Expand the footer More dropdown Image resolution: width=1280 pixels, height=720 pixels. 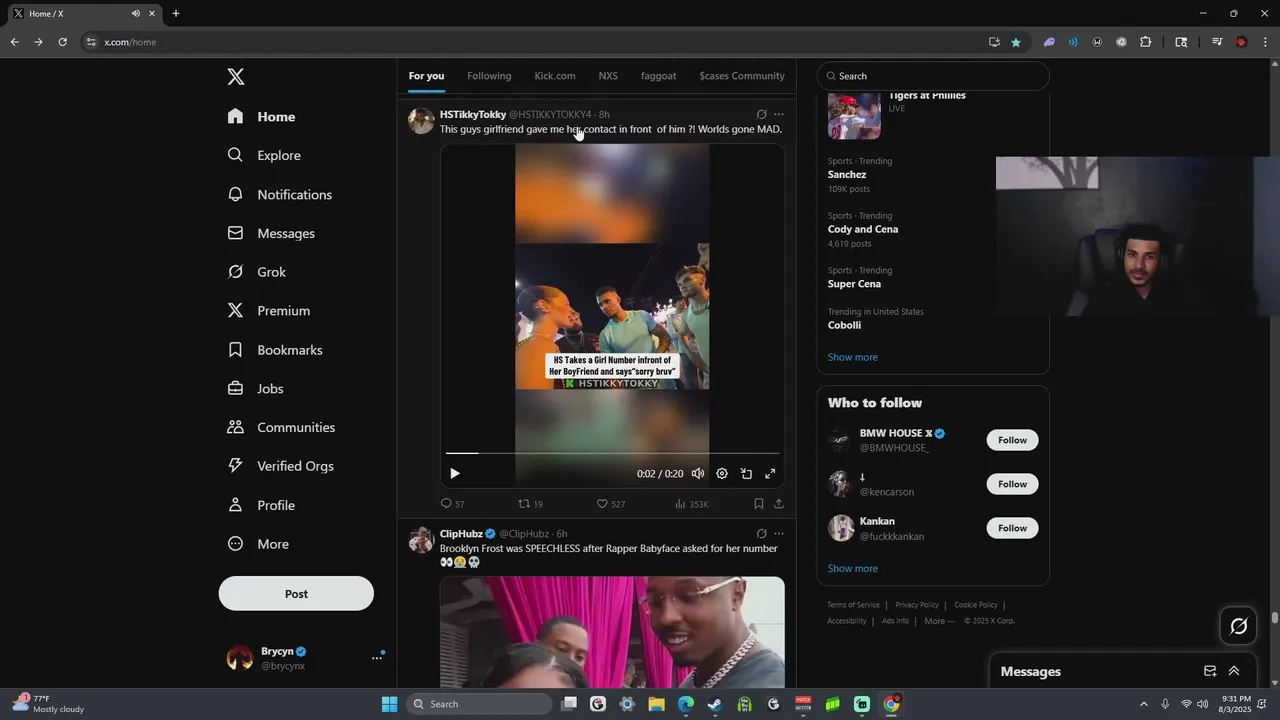[x=939, y=621]
